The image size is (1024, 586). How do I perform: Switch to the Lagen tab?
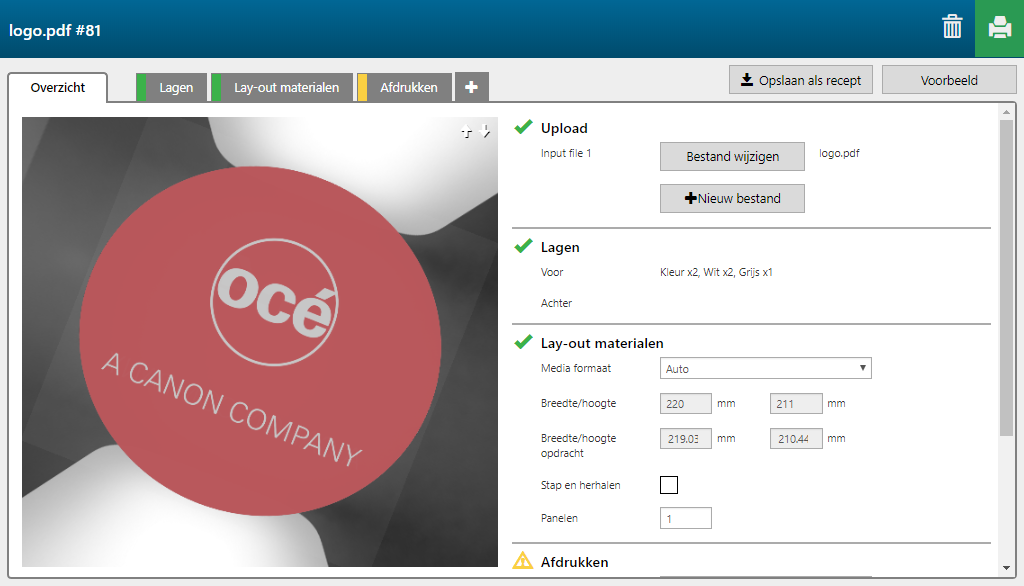(172, 88)
